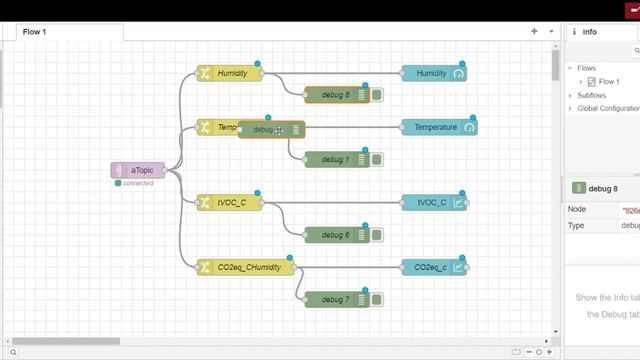Screen dimensions: 640x360
Task: Expand the Subflows section
Action: click(570, 96)
